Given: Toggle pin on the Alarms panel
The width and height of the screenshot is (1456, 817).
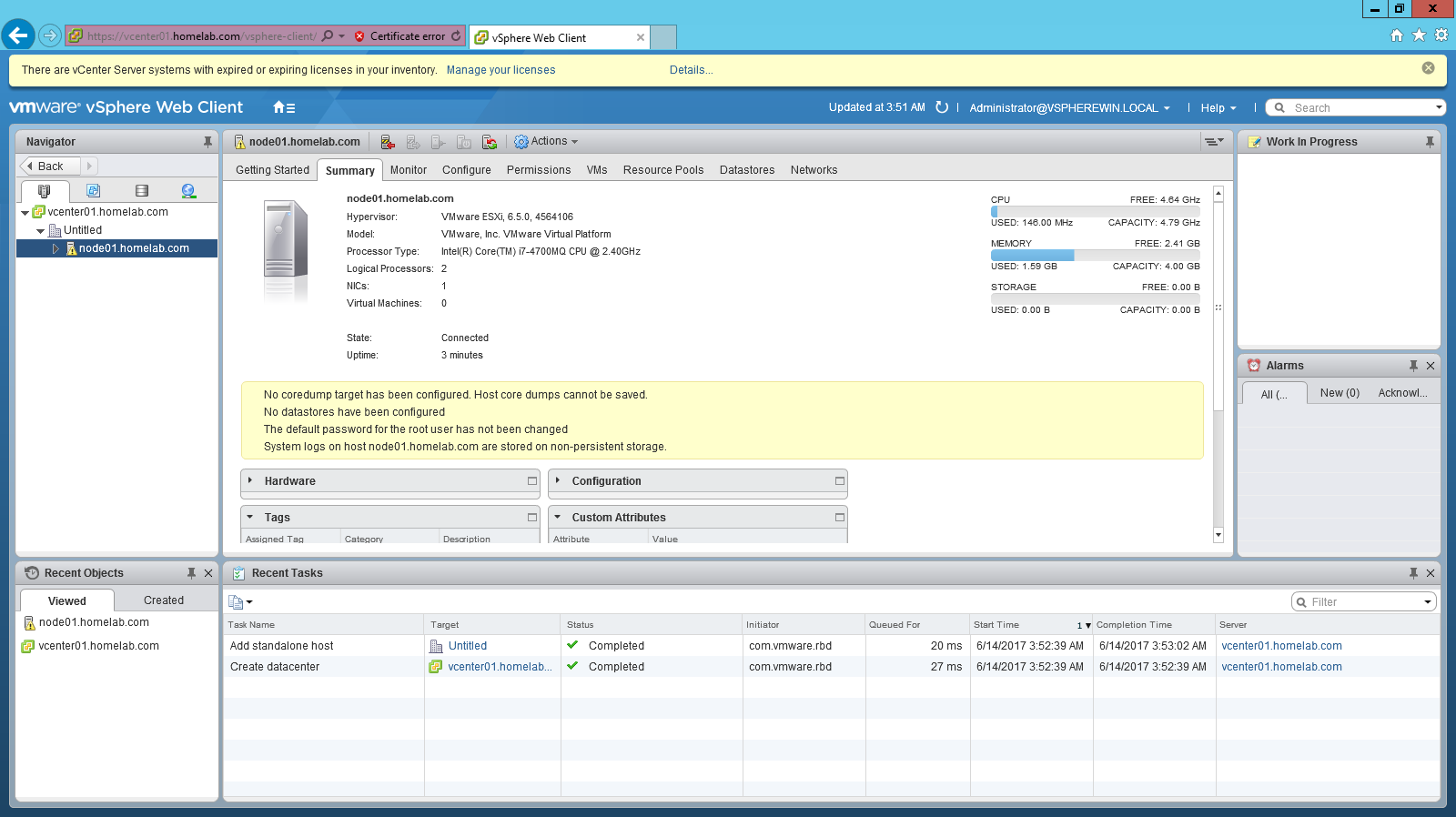Looking at the screenshot, I should [x=1413, y=366].
